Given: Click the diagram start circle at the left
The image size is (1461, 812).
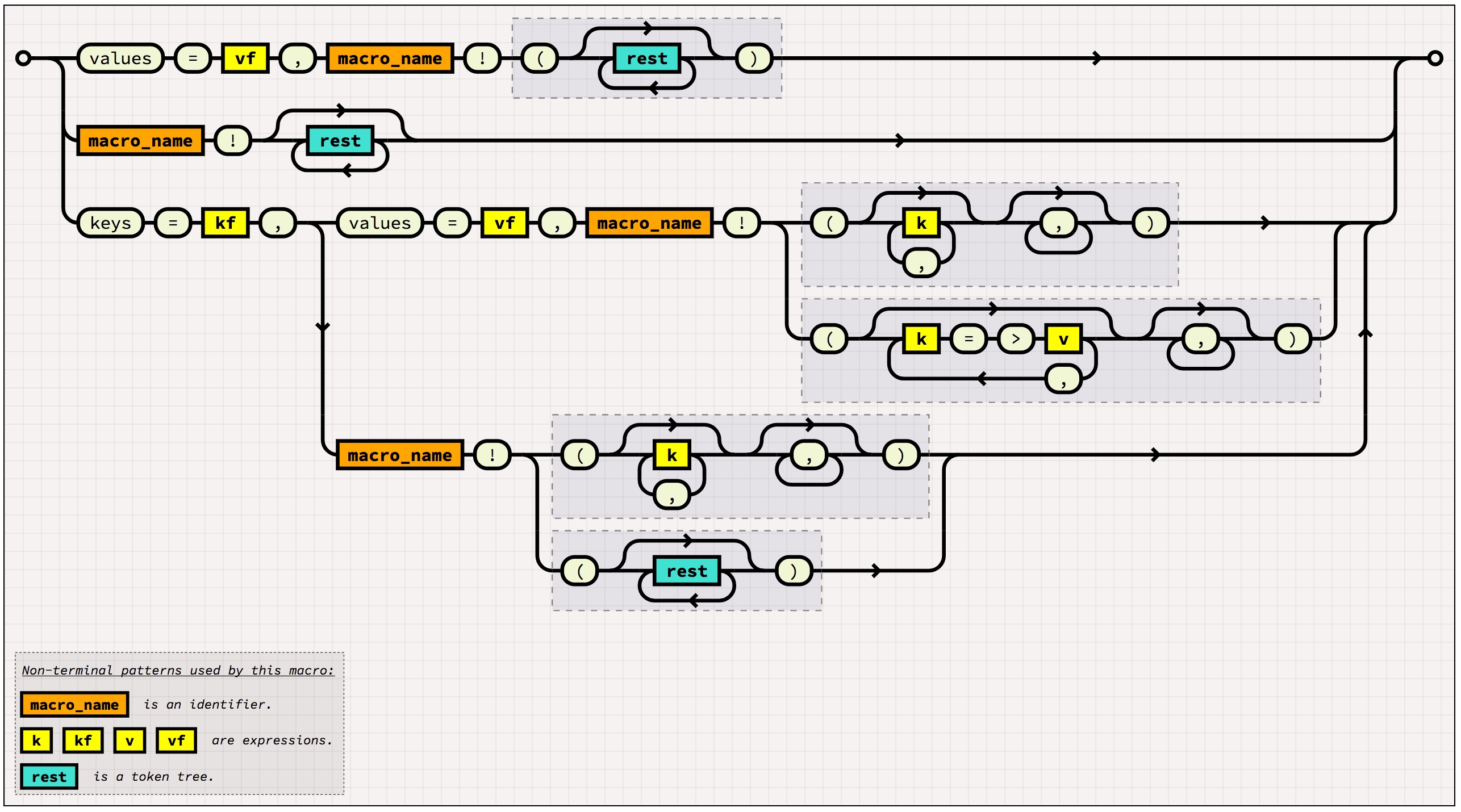Looking at the screenshot, I should (23, 58).
